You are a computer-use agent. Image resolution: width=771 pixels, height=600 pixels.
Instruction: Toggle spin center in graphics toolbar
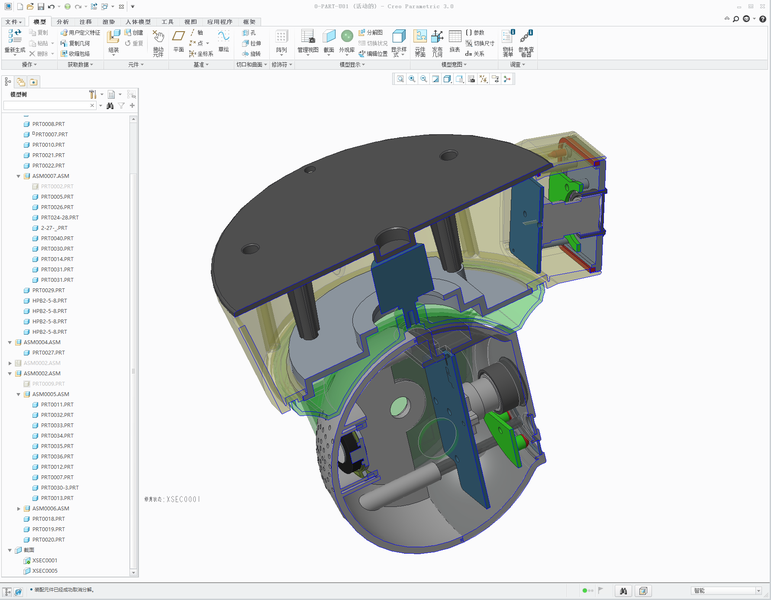click(507, 79)
